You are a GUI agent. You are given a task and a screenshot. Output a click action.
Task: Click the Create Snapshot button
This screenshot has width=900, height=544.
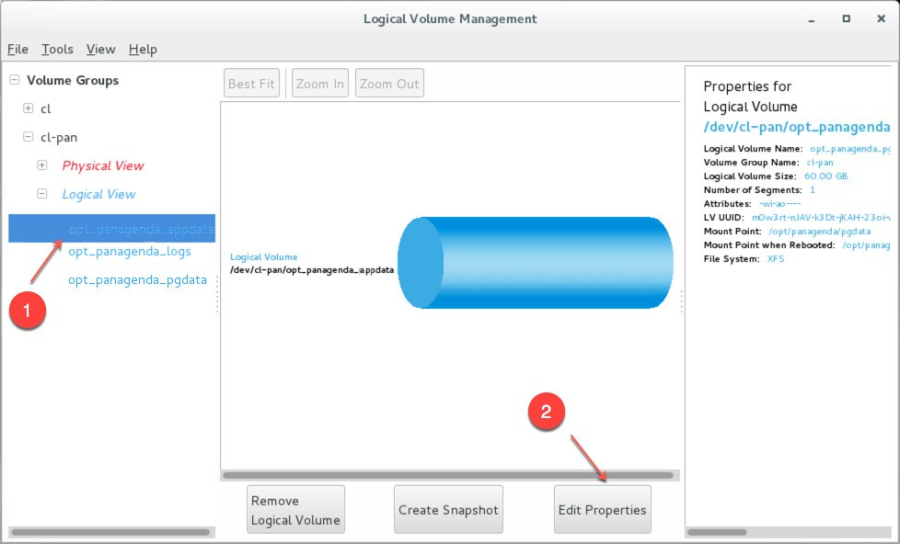(447, 510)
